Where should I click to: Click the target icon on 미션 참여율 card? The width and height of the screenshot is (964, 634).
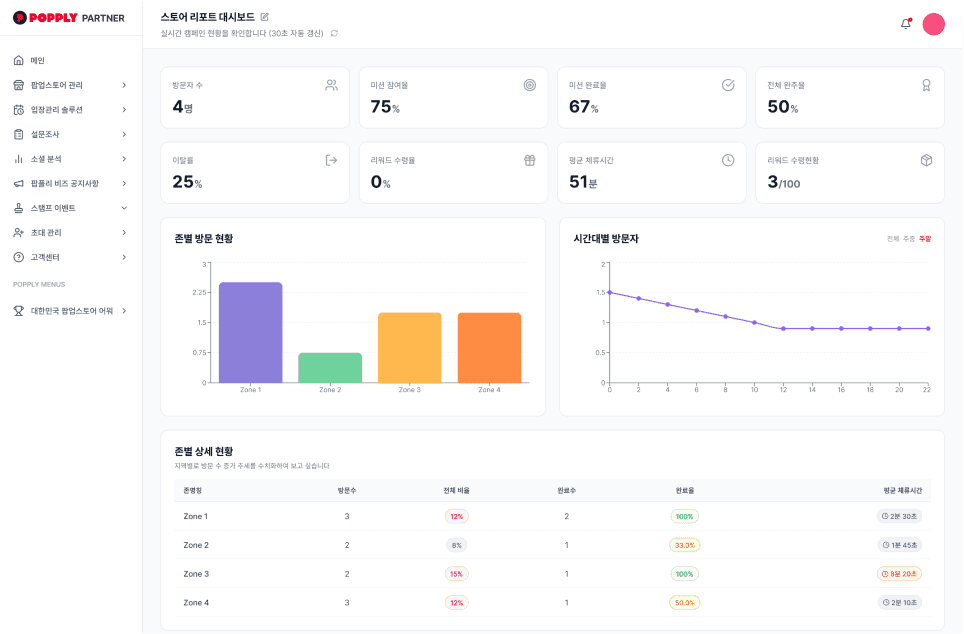coord(530,85)
